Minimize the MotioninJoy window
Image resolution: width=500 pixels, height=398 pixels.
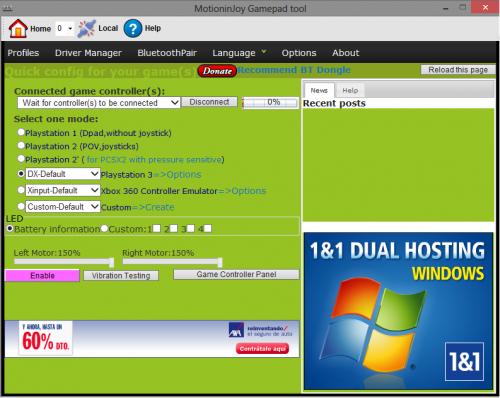point(446,8)
